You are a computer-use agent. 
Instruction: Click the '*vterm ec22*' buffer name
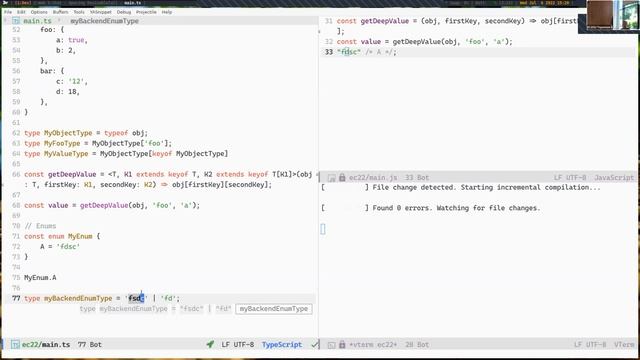(373, 344)
